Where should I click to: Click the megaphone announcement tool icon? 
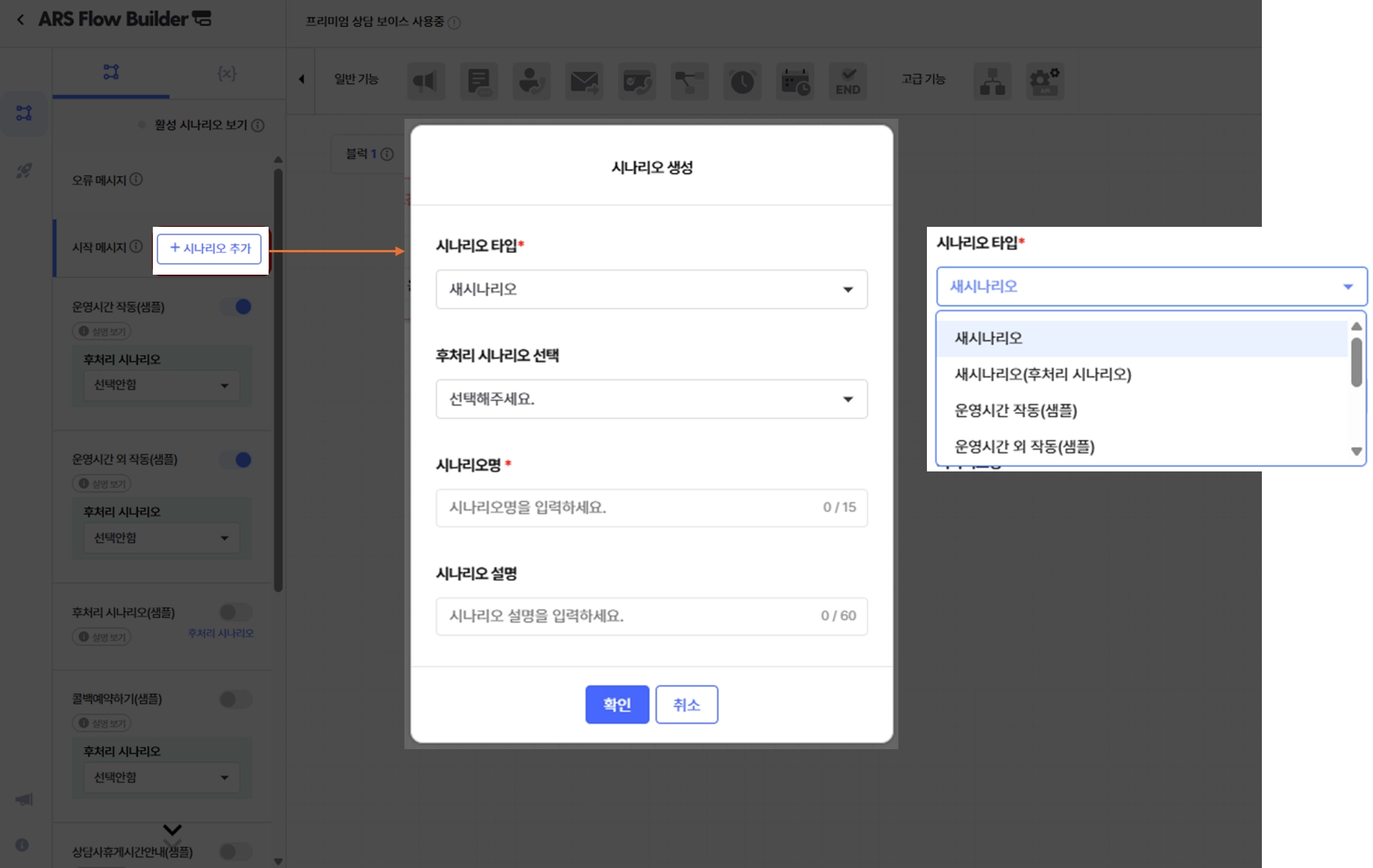tap(425, 81)
